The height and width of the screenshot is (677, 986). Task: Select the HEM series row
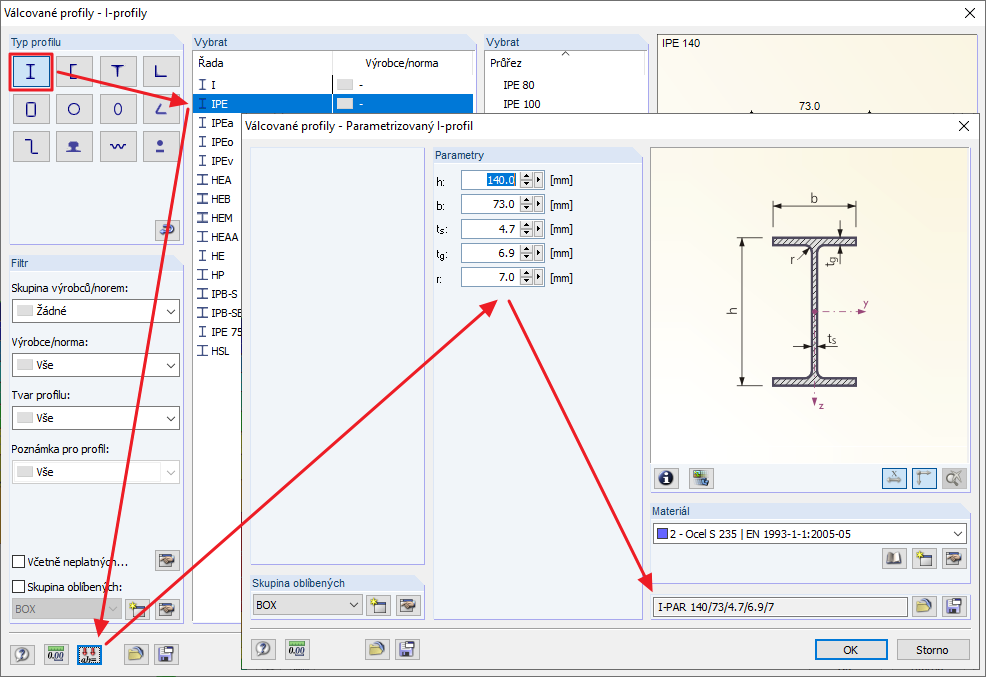coord(219,217)
